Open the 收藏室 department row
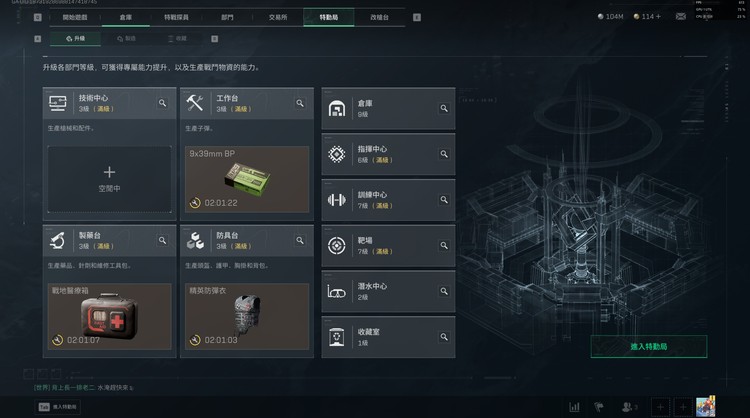Viewport: 750px width, 418px height. [388, 337]
